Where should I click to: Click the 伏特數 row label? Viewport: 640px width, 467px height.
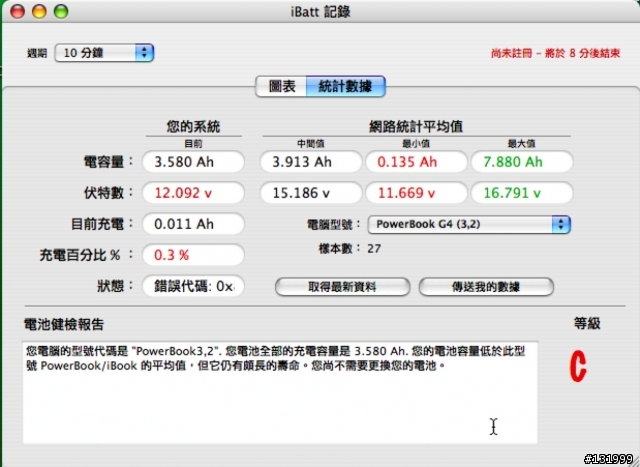[108, 193]
